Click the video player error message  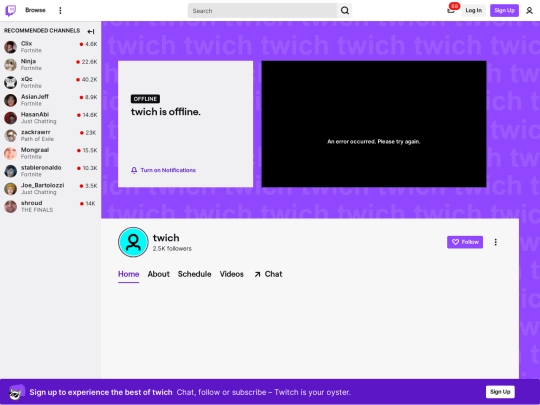[374, 142]
